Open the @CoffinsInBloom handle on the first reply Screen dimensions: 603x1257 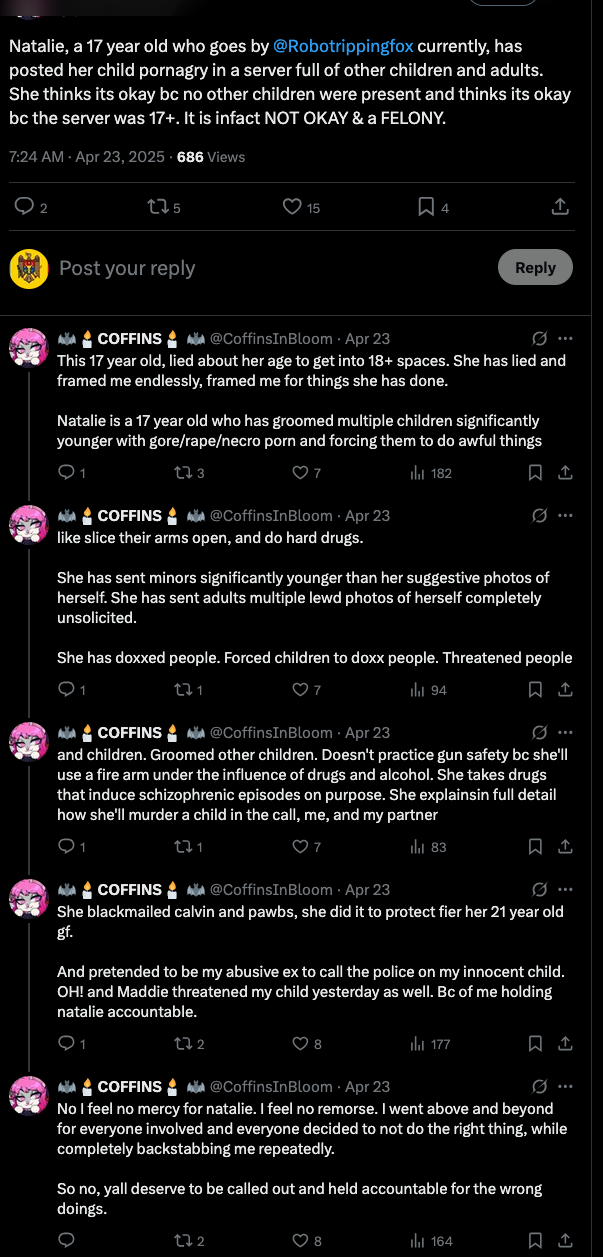(x=270, y=339)
